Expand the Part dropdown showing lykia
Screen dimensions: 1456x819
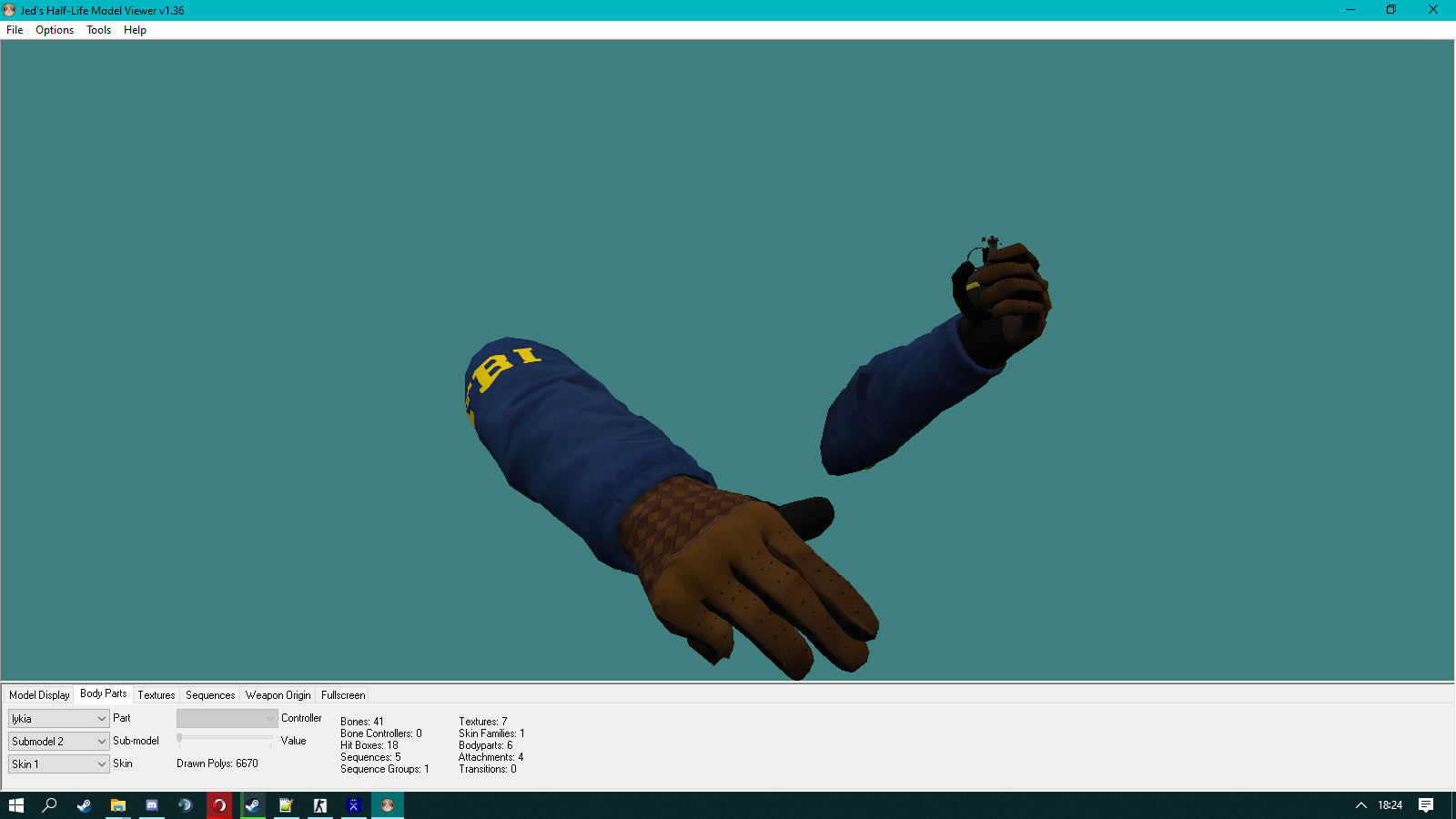click(x=59, y=719)
